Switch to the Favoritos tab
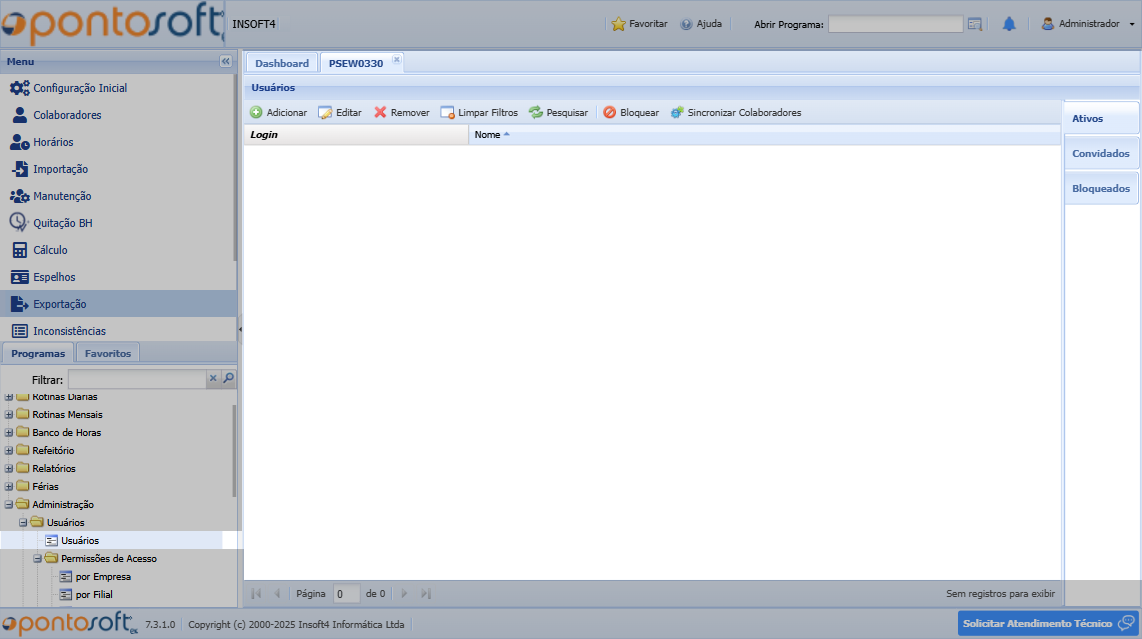The image size is (1142, 639). [x=107, y=353]
